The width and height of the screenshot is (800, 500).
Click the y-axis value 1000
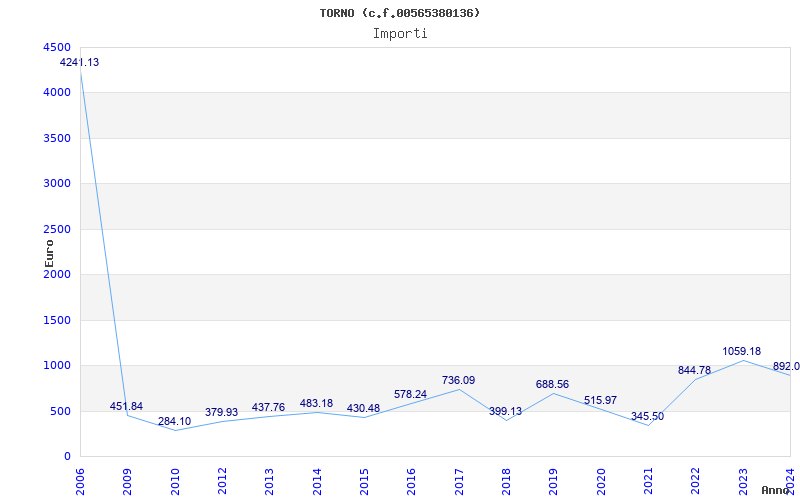[57, 366]
